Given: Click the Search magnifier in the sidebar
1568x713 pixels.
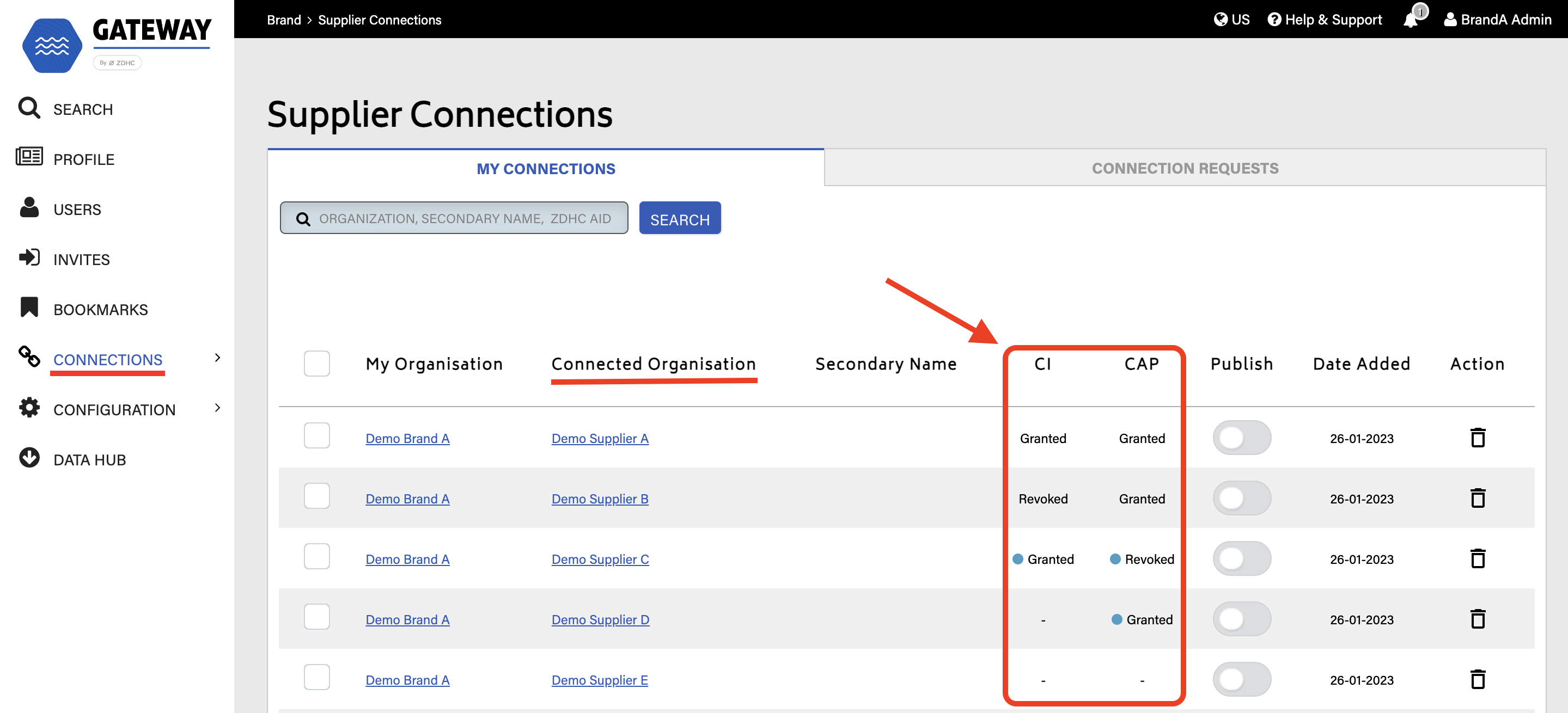Looking at the screenshot, I should coord(29,108).
